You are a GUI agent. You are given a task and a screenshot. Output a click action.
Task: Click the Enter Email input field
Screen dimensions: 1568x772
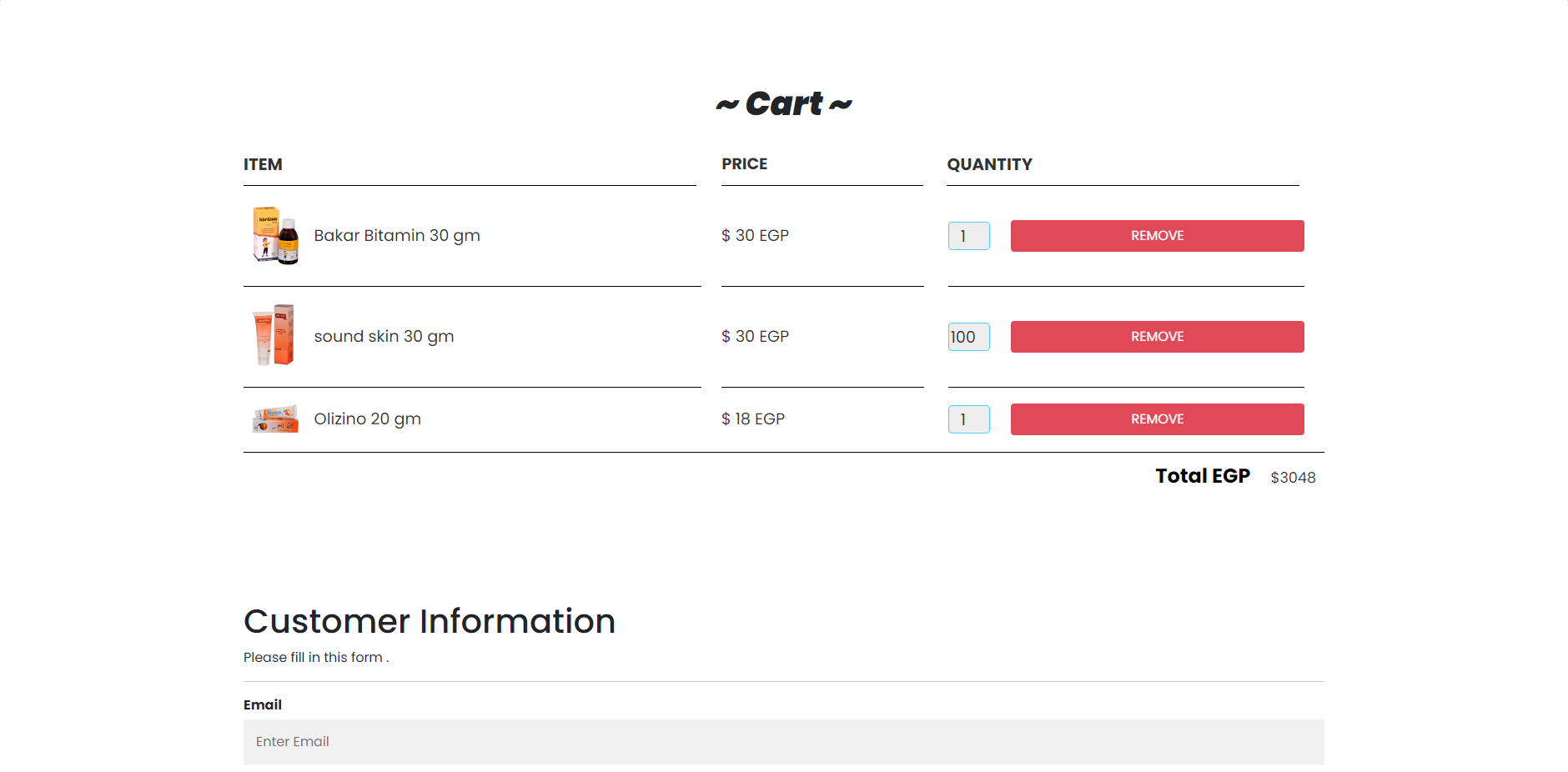[x=783, y=742]
